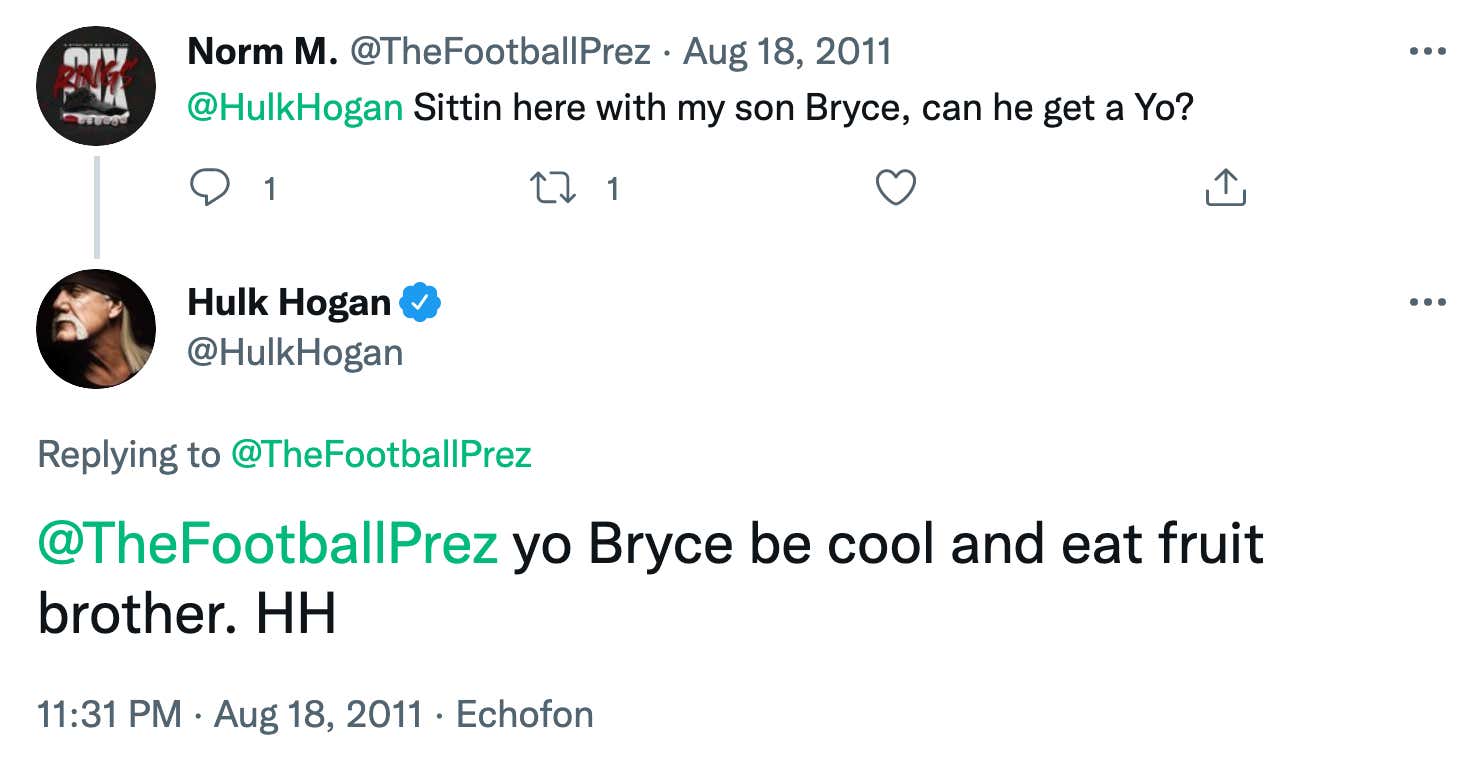Open the green @HulkHogan mention in Norm's tweet

(x=295, y=108)
